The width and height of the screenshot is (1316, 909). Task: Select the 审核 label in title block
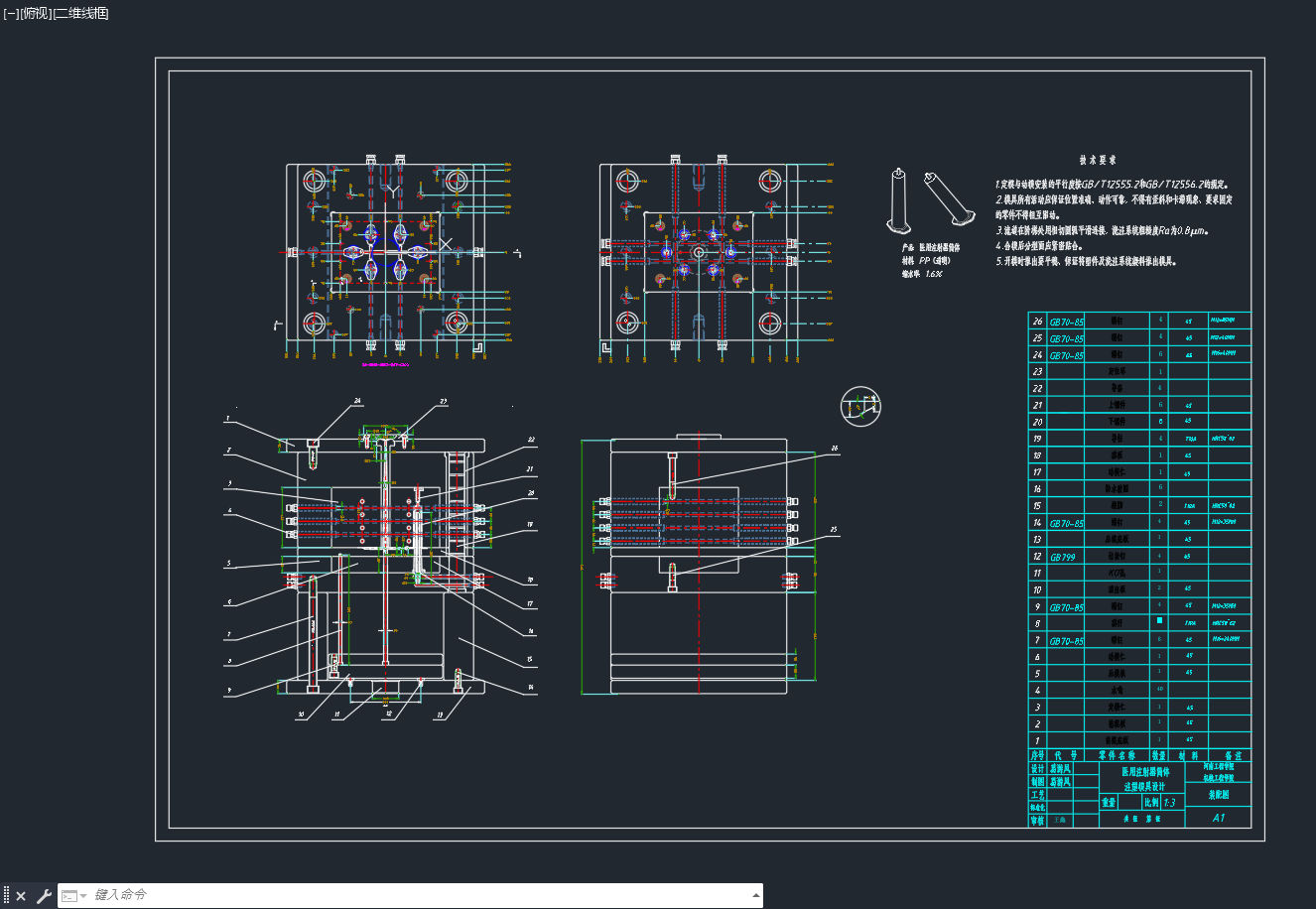(x=1037, y=821)
